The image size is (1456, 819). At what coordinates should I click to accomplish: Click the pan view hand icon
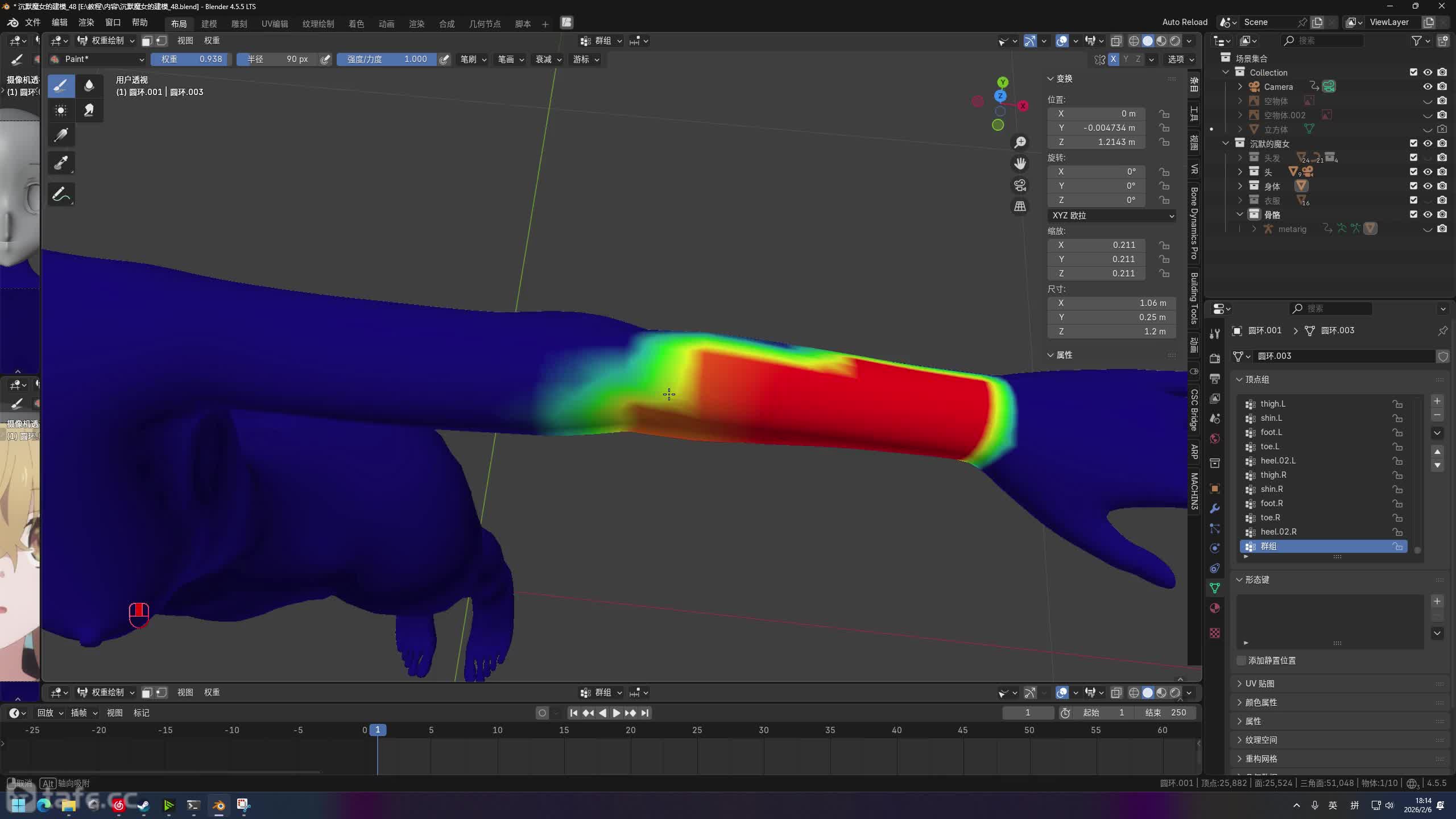[1020, 164]
